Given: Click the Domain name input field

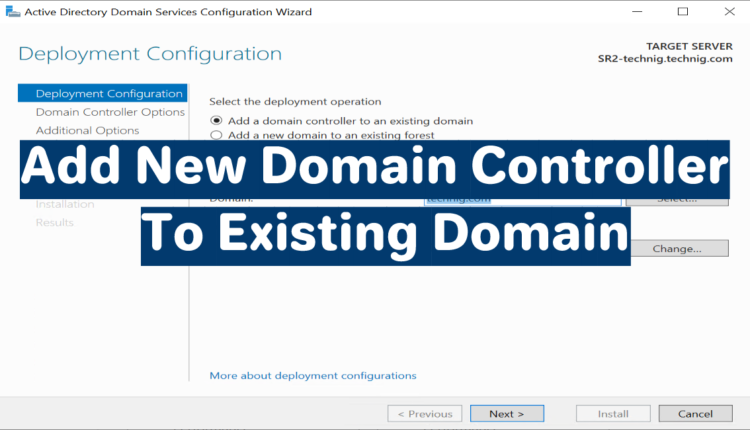Looking at the screenshot, I should pos(520,199).
